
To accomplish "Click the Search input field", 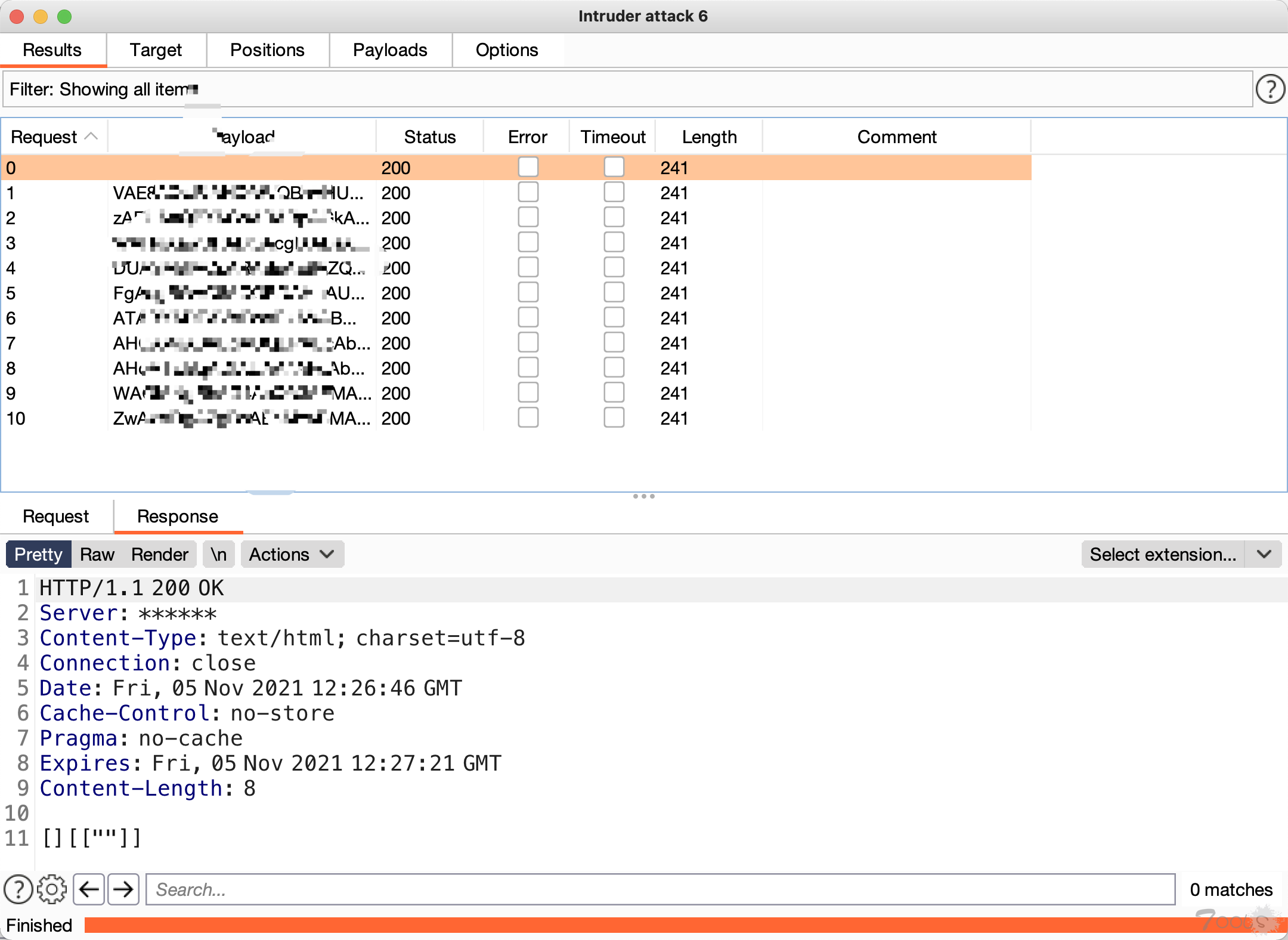I will tap(660, 889).
